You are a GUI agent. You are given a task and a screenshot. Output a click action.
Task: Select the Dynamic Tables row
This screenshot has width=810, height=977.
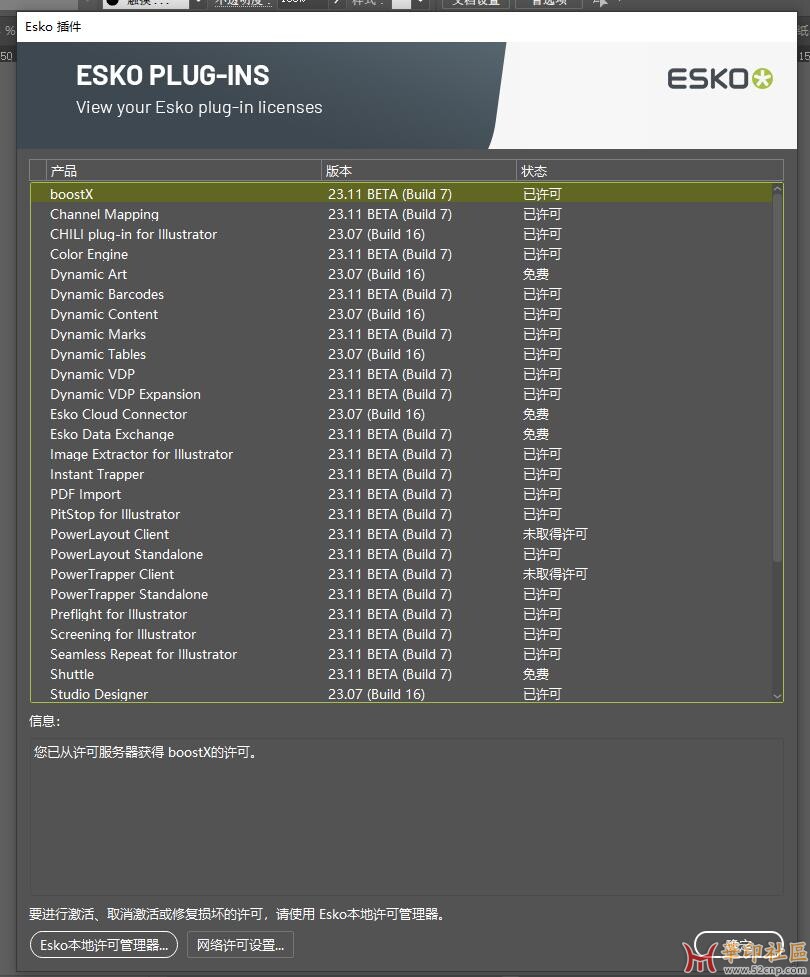coord(401,354)
